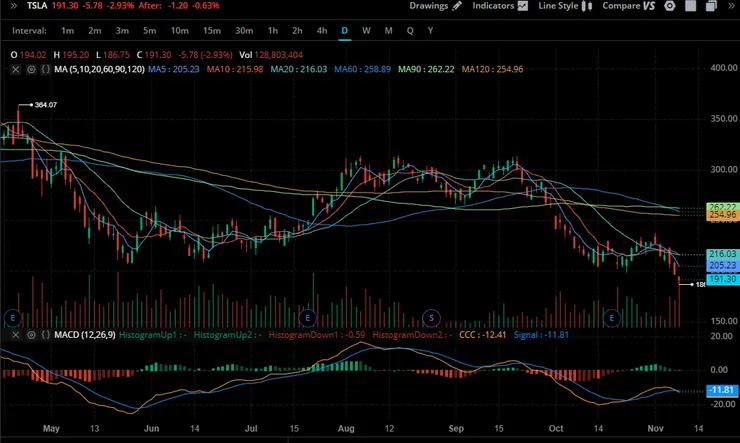
Task: Click the Signal : -11.81 value
Action: point(541,335)
